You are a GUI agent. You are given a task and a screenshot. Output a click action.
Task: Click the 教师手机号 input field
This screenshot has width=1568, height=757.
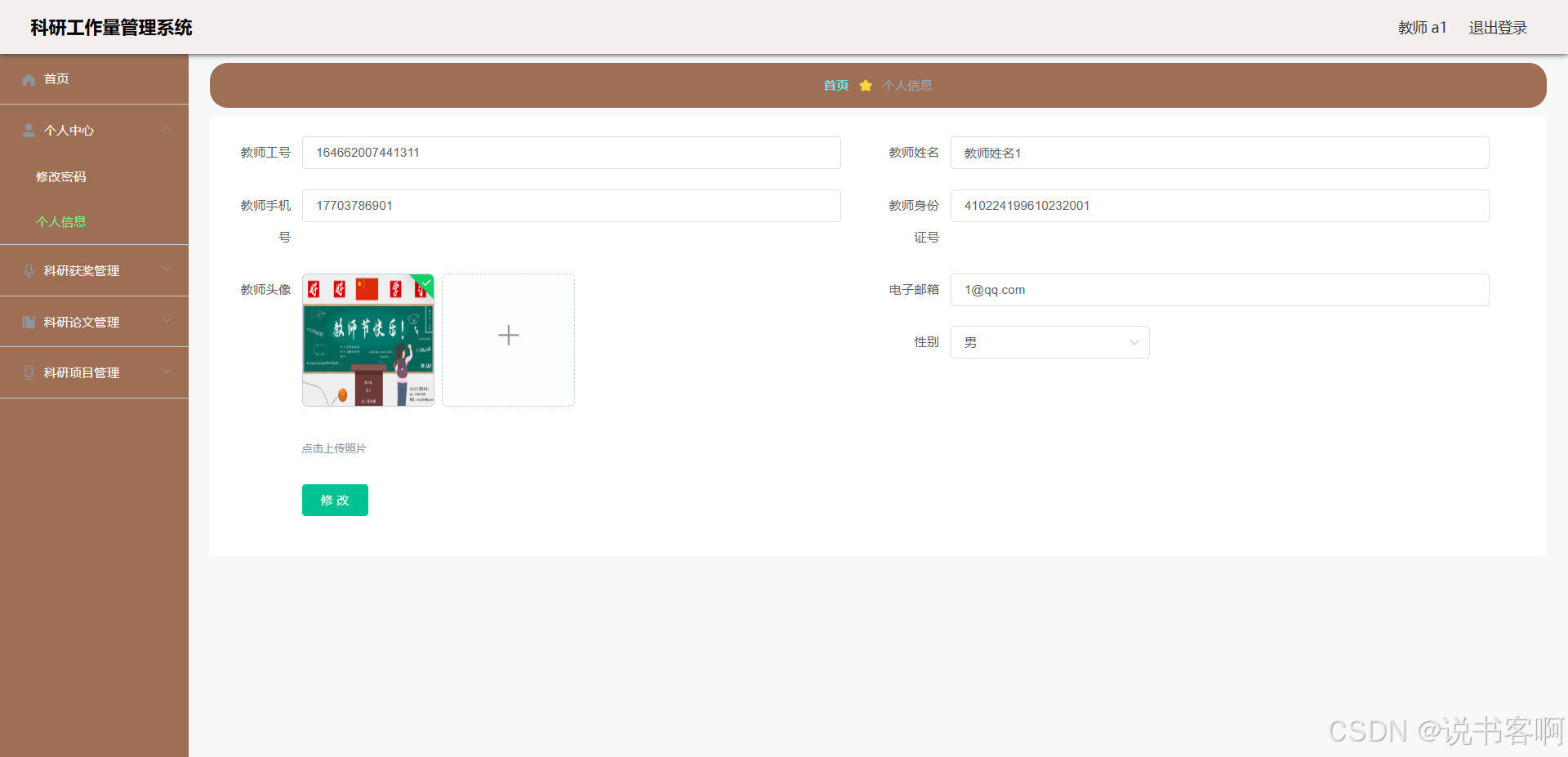[x=571, y=206]
